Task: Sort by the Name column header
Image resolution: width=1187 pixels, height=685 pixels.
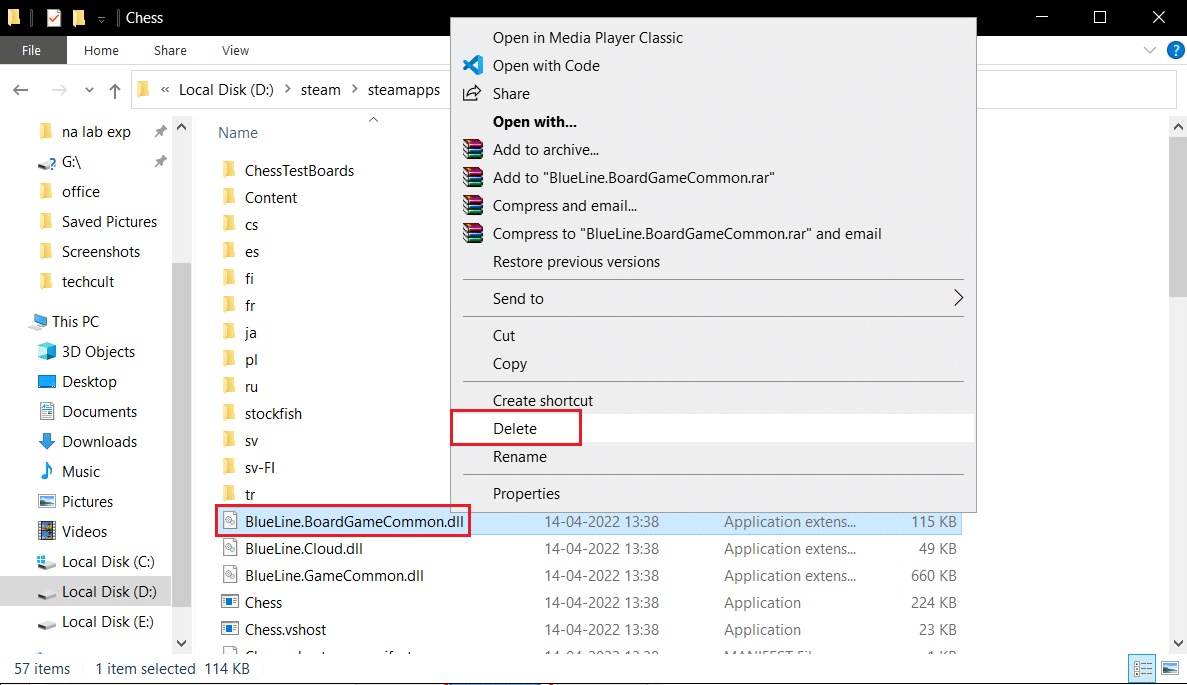Action: point(238,132)
